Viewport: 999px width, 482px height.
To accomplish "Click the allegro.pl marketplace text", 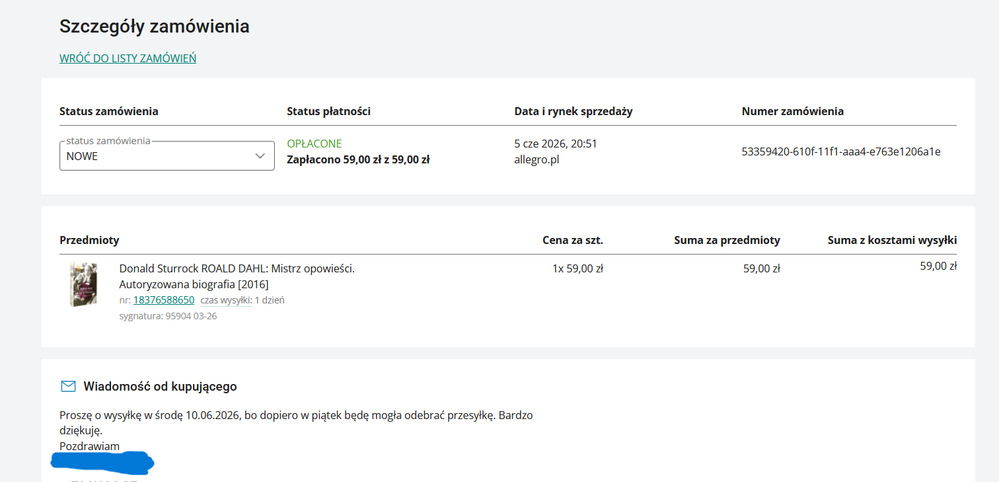I will 538,159.
